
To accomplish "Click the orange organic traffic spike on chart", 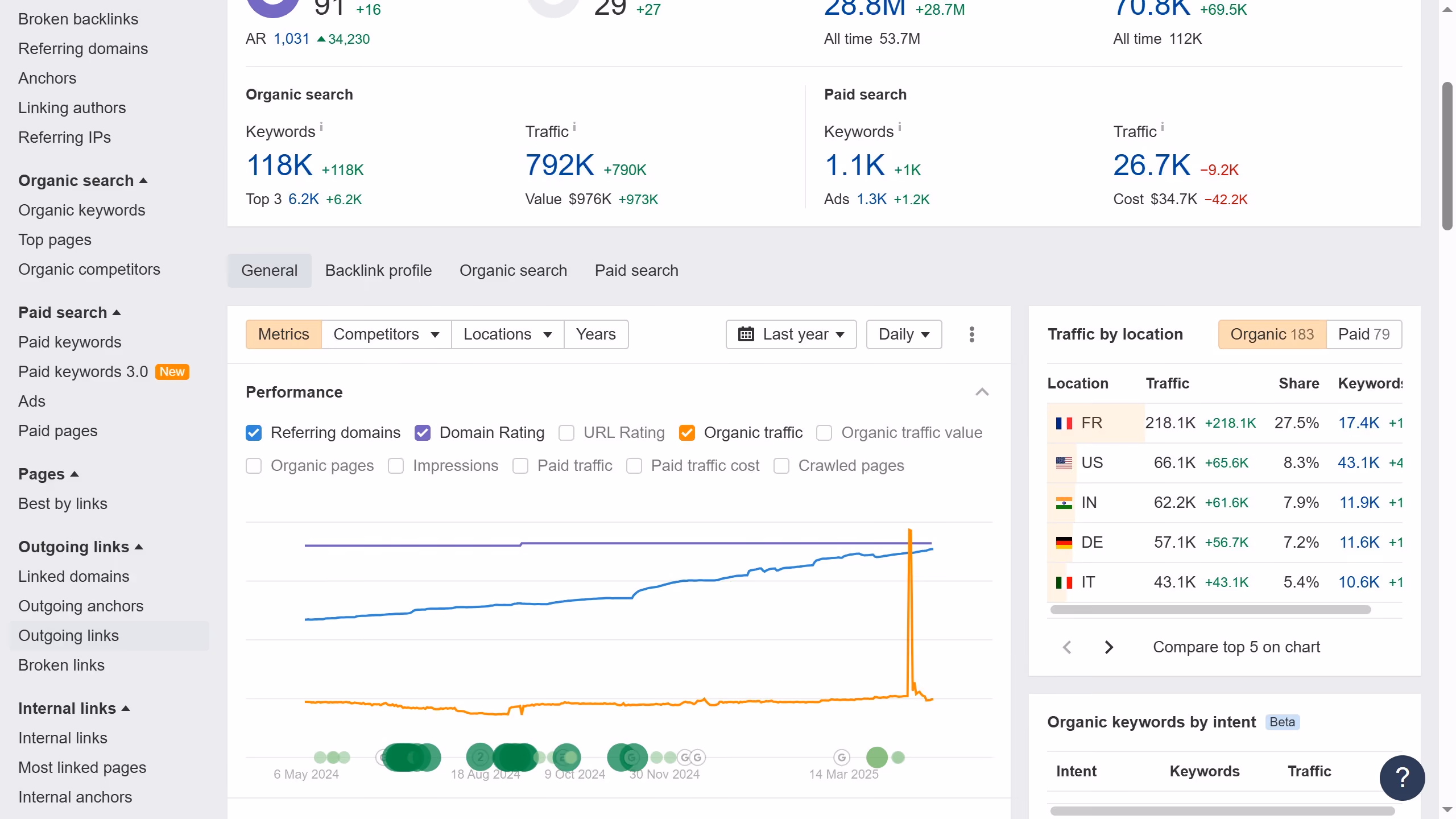I will click(x=910, y=611).
